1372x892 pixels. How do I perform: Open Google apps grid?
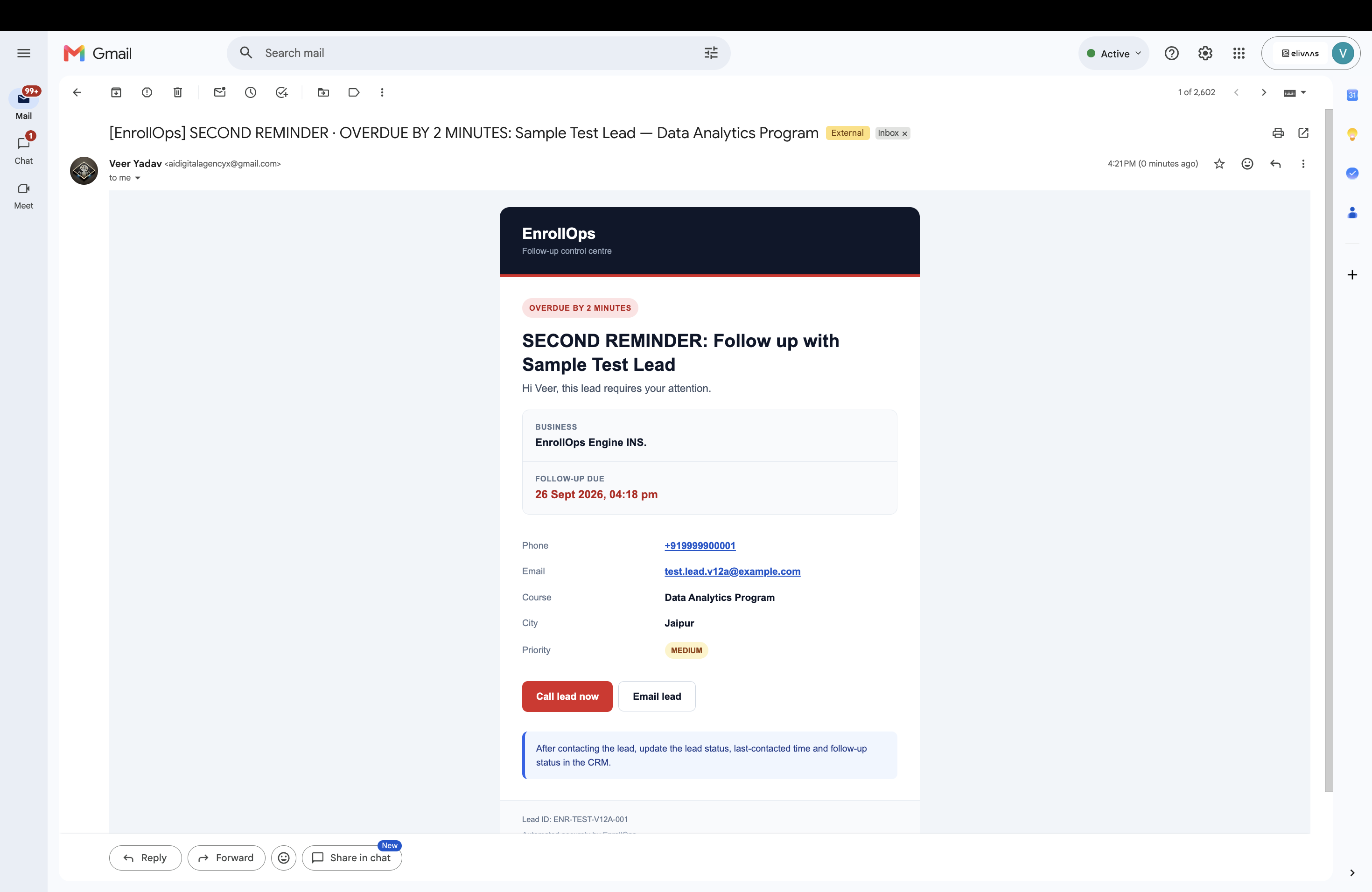1239,53
